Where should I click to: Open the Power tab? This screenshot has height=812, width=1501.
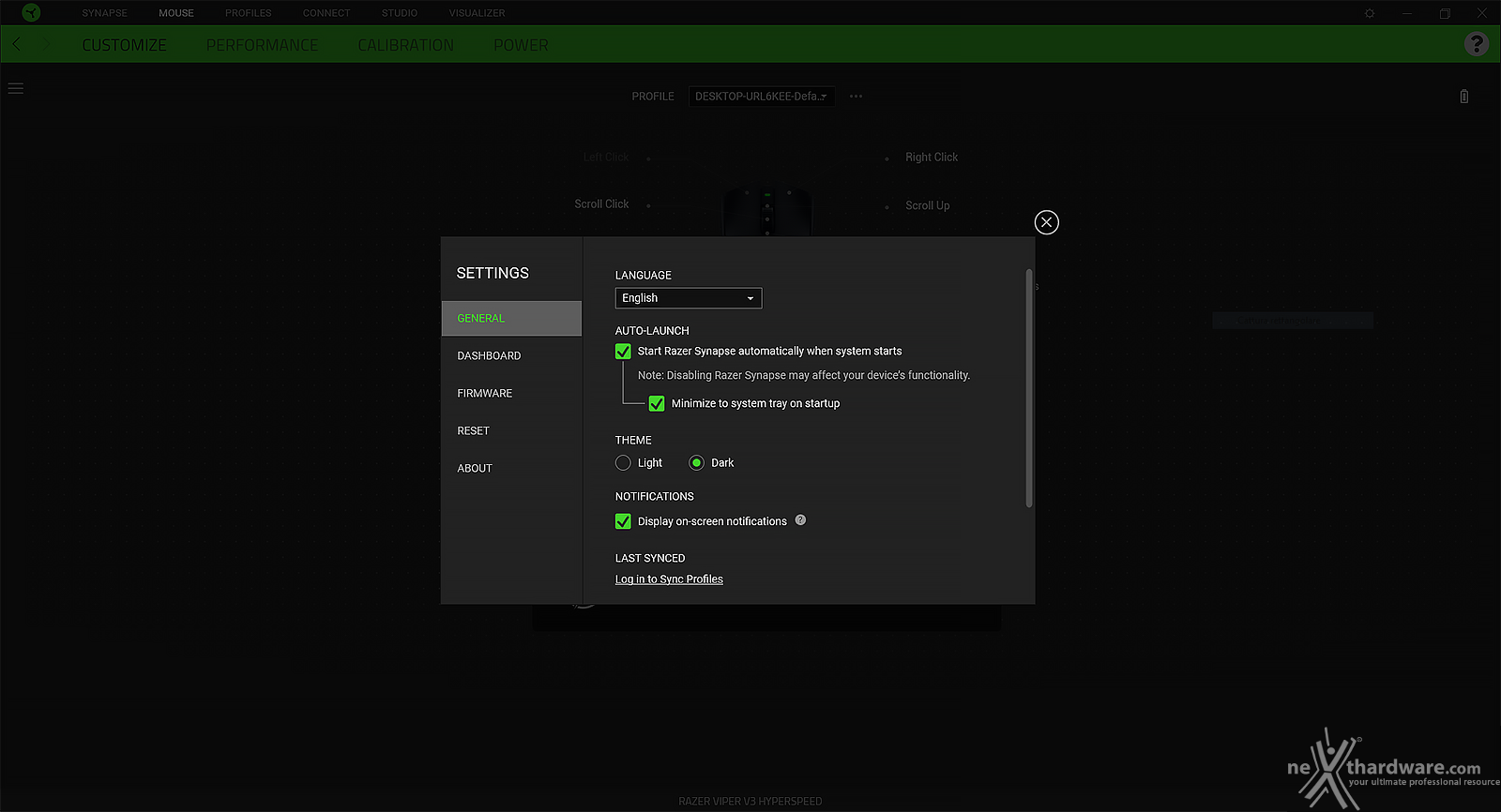pos(521,45)
